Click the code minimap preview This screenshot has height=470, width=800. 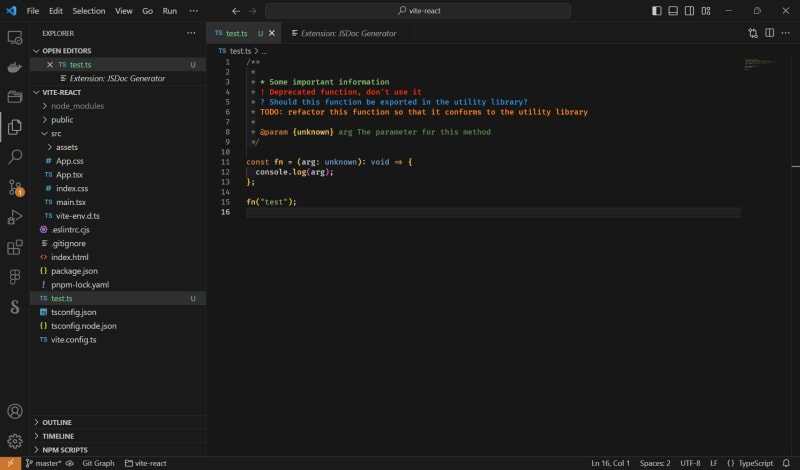(x=760, y=64)
